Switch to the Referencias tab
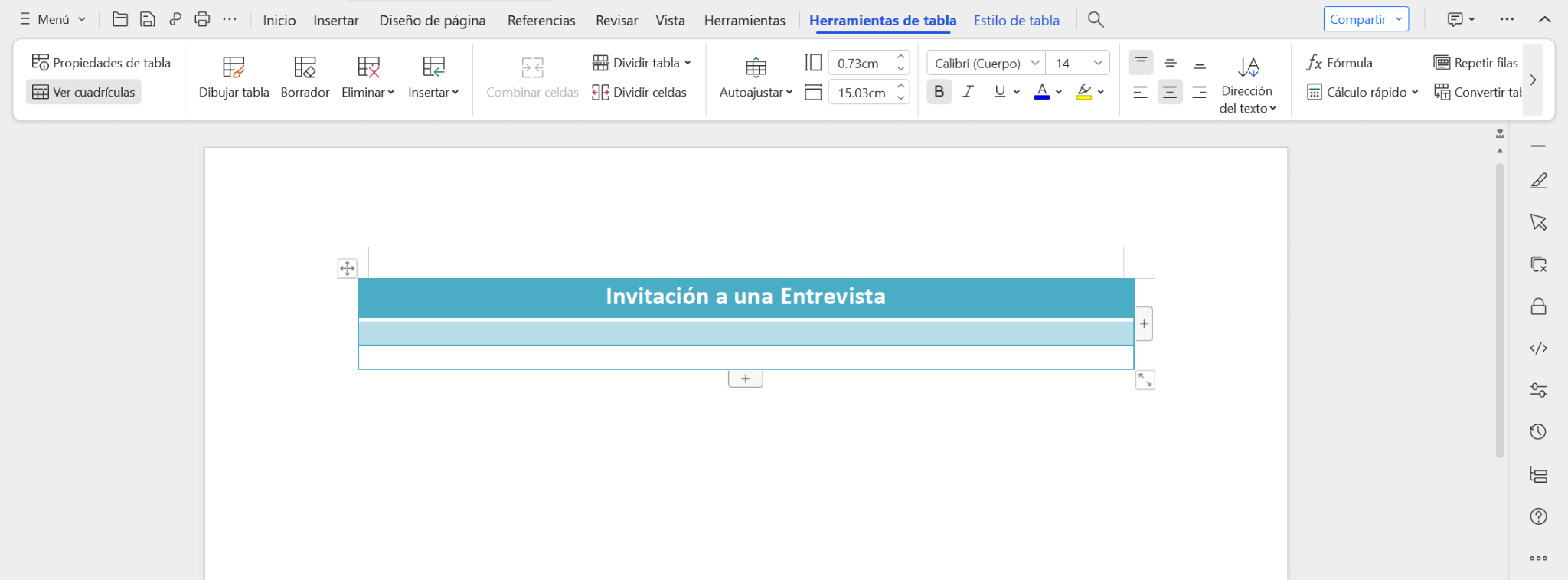The height and width of the screenshot is (580, 1568). [x=541, y=21]
